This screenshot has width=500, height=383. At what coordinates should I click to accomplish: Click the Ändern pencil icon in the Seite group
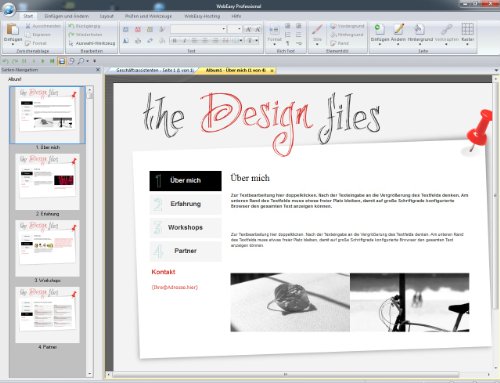(x=399, y=29)
